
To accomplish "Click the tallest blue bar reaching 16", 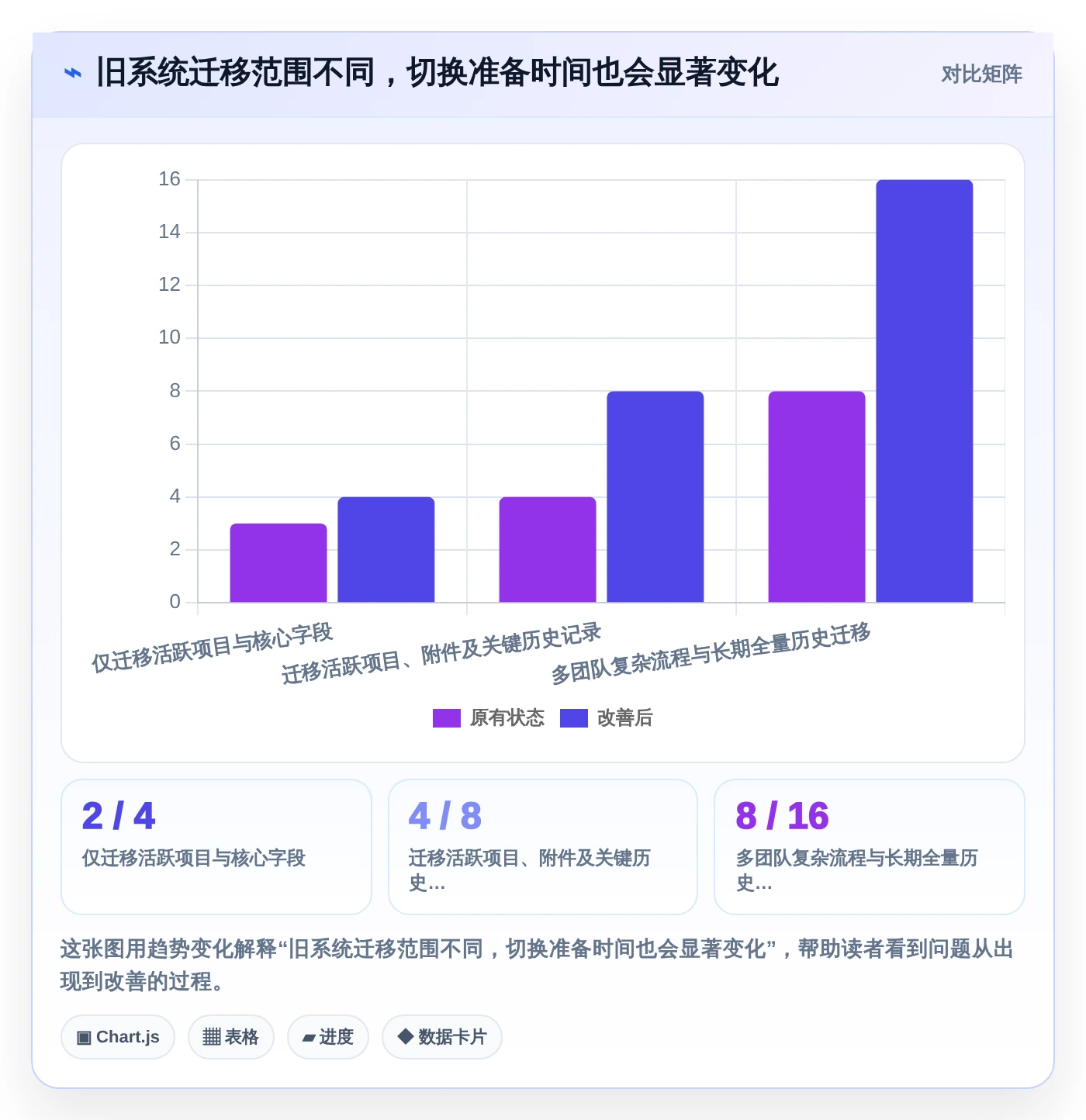I will [x=925, y=391].
